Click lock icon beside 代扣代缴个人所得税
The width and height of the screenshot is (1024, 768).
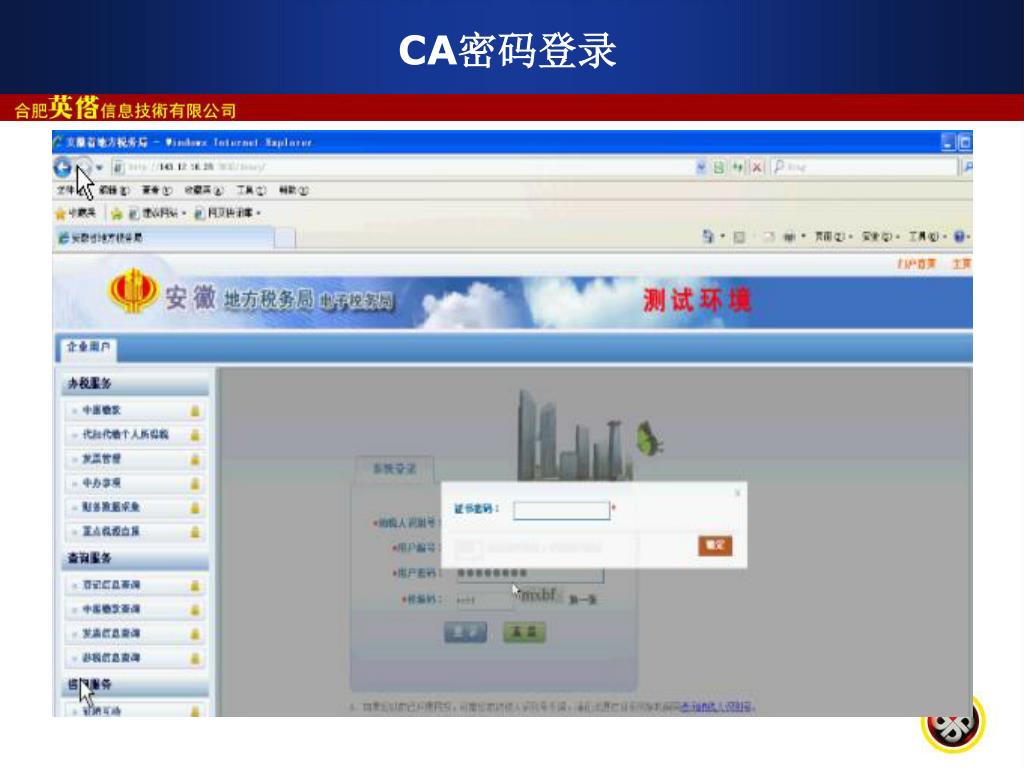pos(195,435)
